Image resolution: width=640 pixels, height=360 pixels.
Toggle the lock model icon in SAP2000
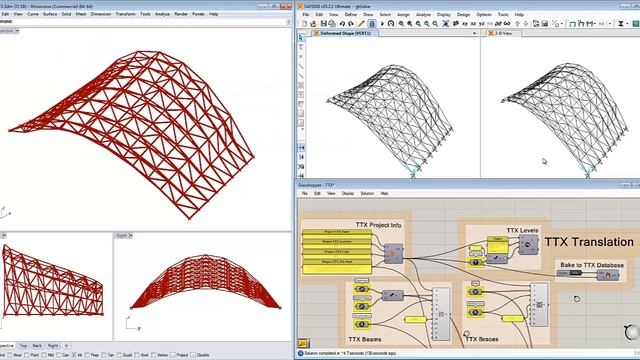pos(372,24)
